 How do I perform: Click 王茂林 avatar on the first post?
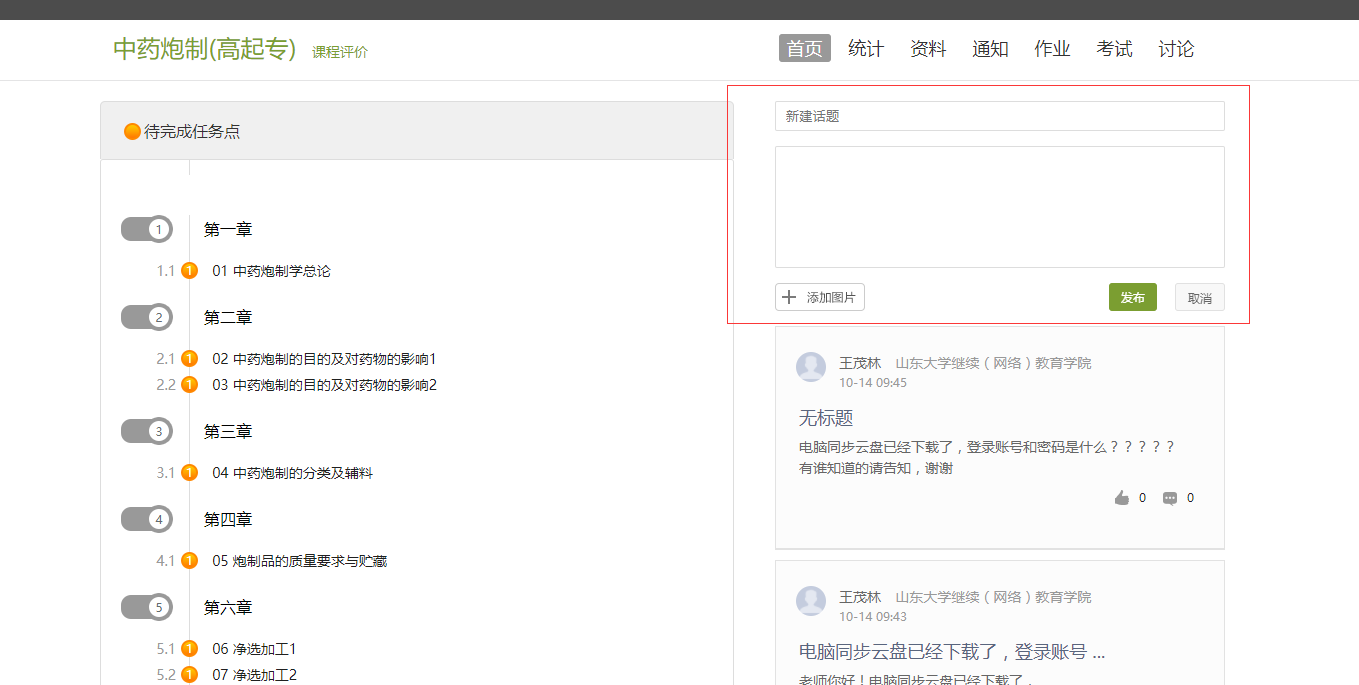[811, 367]
